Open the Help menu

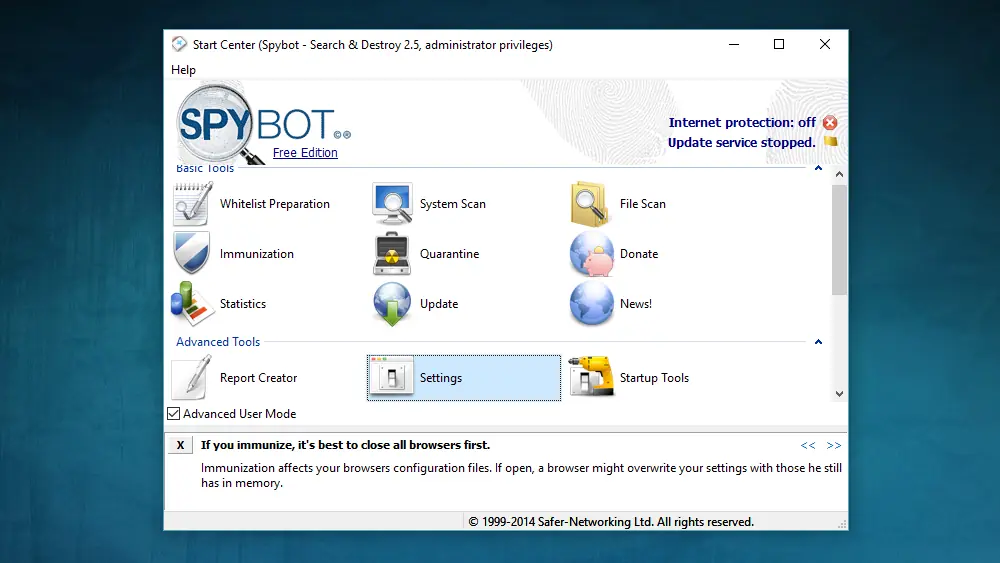click(x=183, y=69)
